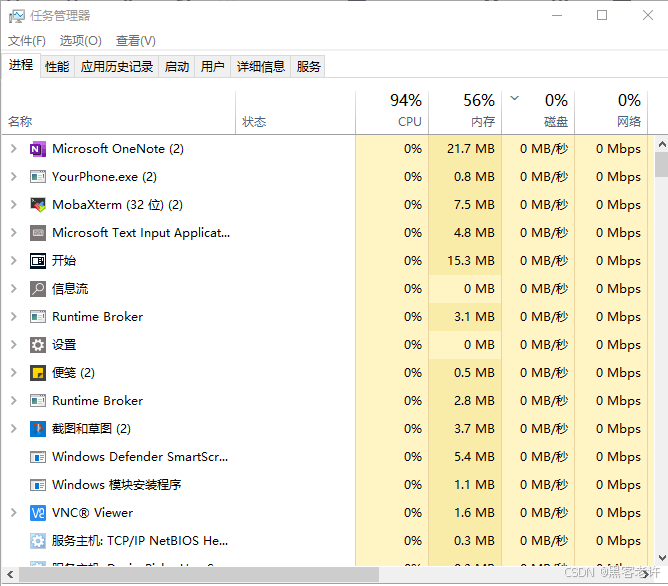Click the 设置 gear icon

pyautogui.click(x=38, y=345)
